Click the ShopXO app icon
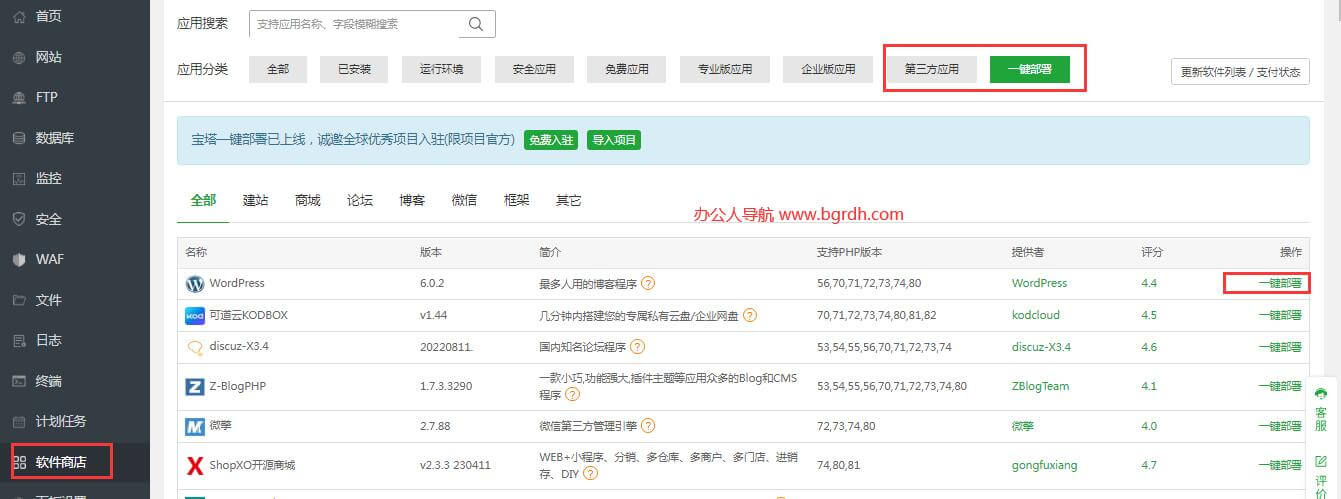 coord(195,465)
